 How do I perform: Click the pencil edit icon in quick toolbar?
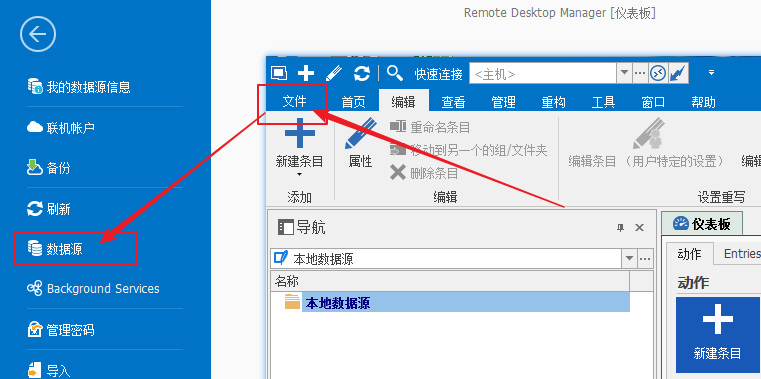point(334,73)
